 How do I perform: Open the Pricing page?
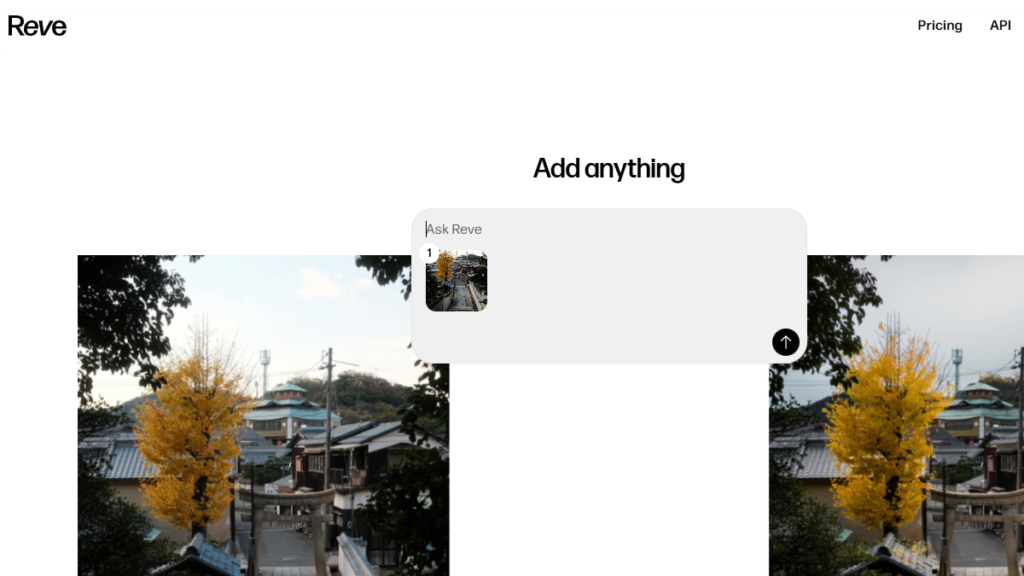pyautogui.click(x=940, y=25)
